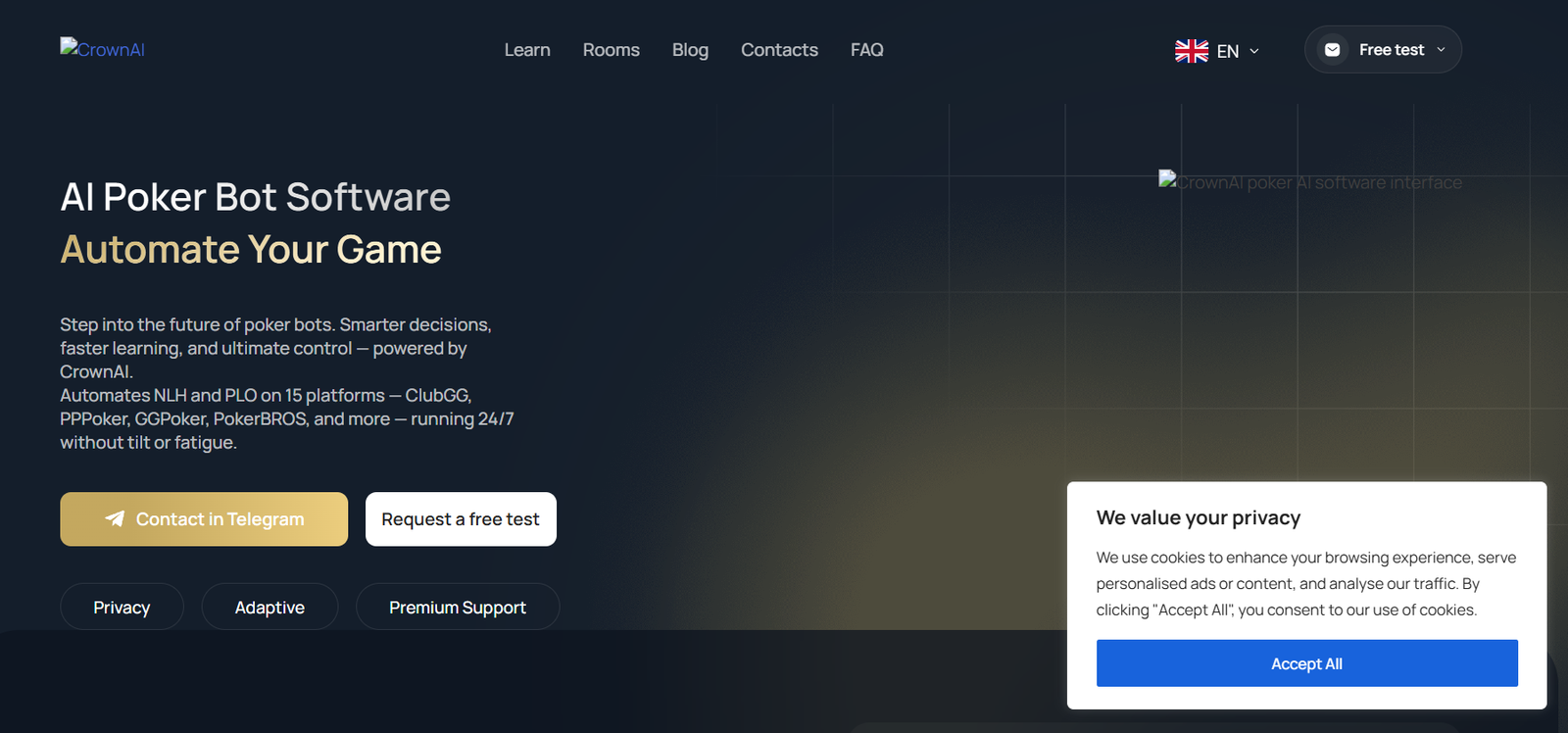Click the cookie consent description text

[x=1306, y=583]
